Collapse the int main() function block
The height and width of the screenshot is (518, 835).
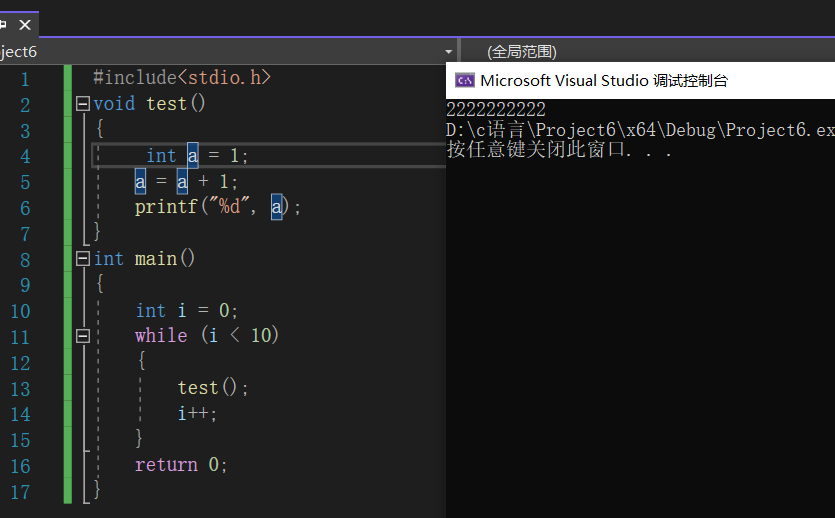click(83, 258)
